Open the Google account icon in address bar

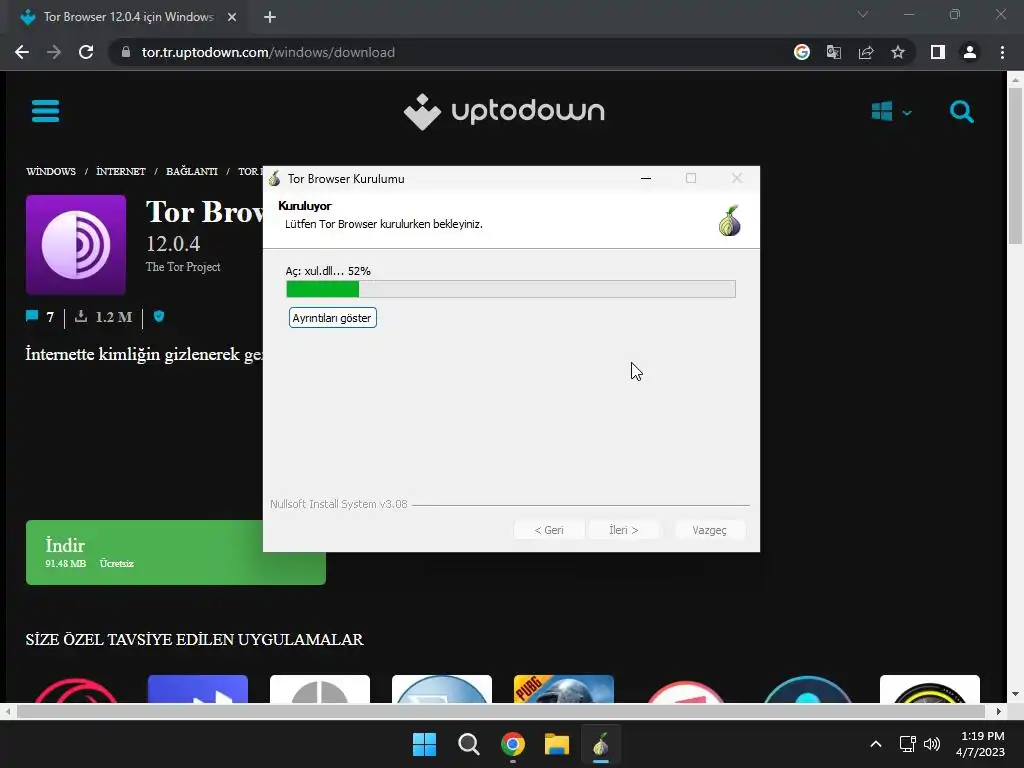[801, 52]
